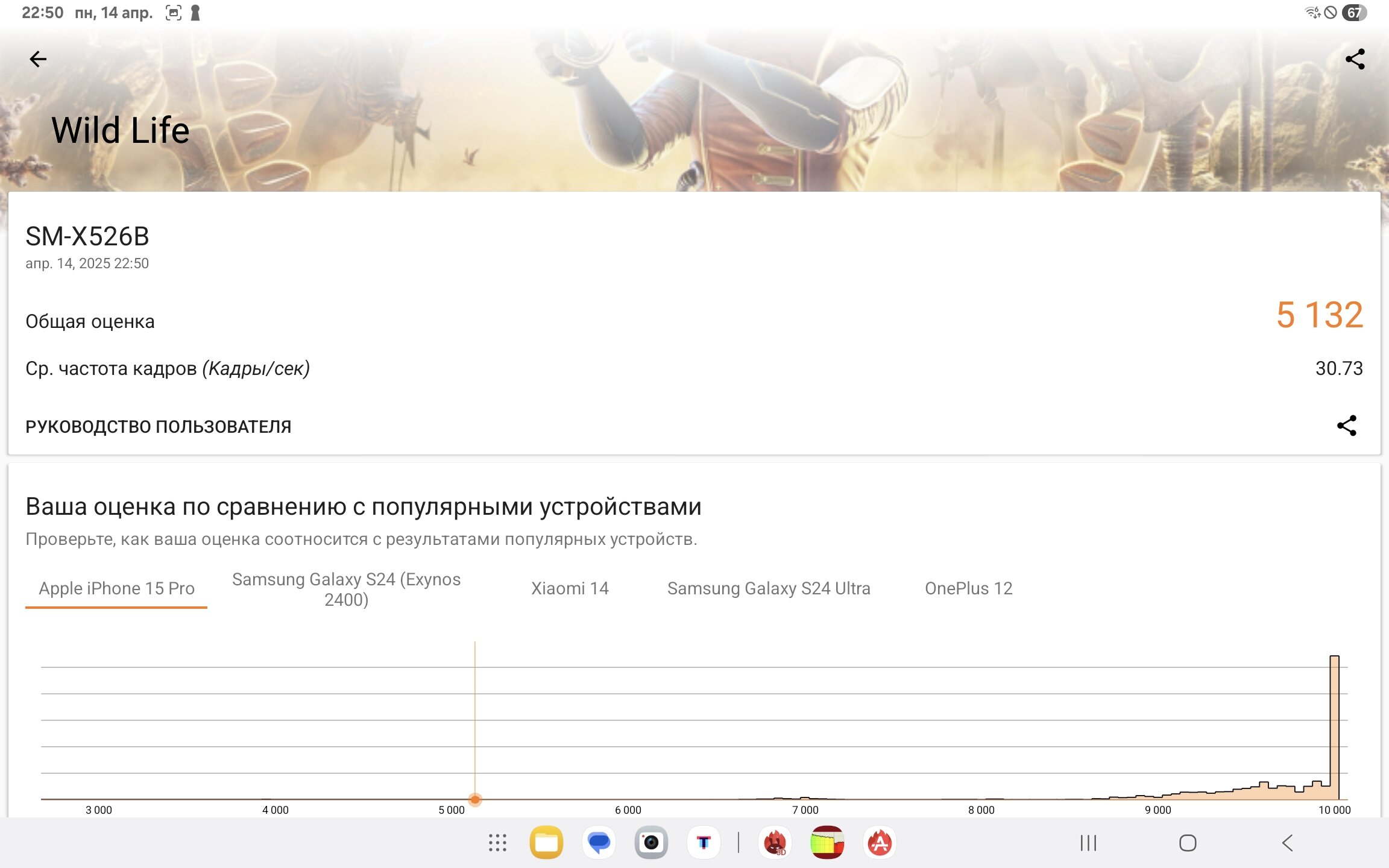Viewport: 1389px width, 868px height.
Task: Switch to the OnePlus 12 tab
Action: (x=968, y=588)
